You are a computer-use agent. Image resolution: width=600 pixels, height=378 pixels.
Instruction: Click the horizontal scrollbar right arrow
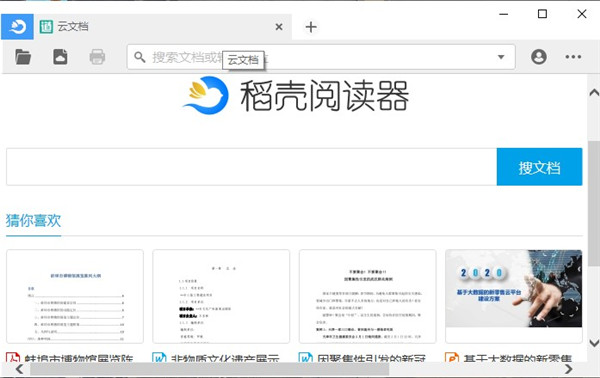coord(569,369)
